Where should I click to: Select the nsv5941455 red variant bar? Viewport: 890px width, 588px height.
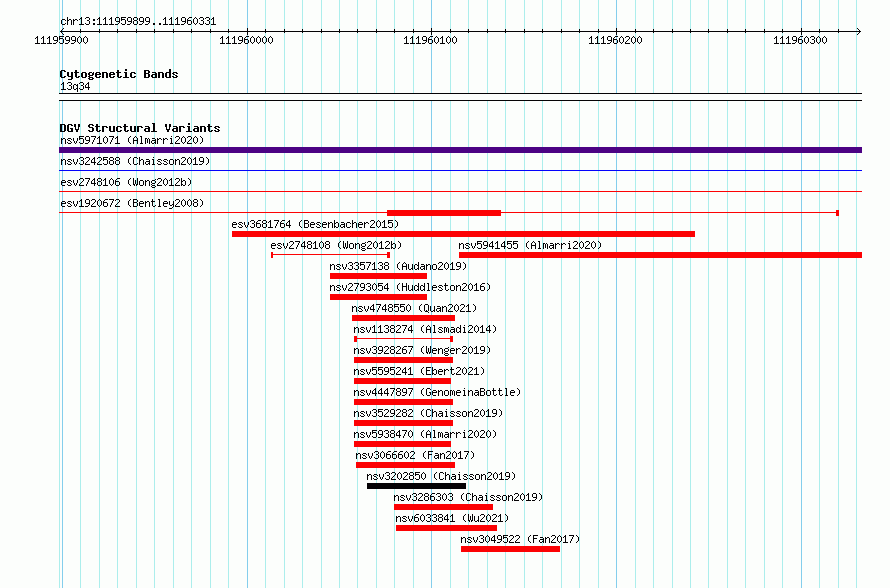pos(661,255)
